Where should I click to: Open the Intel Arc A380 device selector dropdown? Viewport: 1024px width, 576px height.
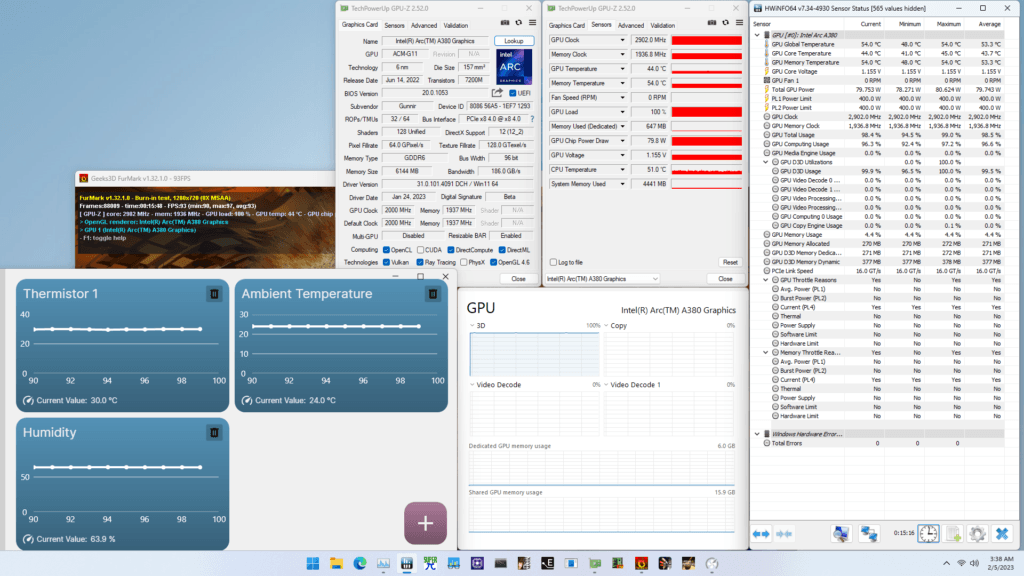(602, 279)
